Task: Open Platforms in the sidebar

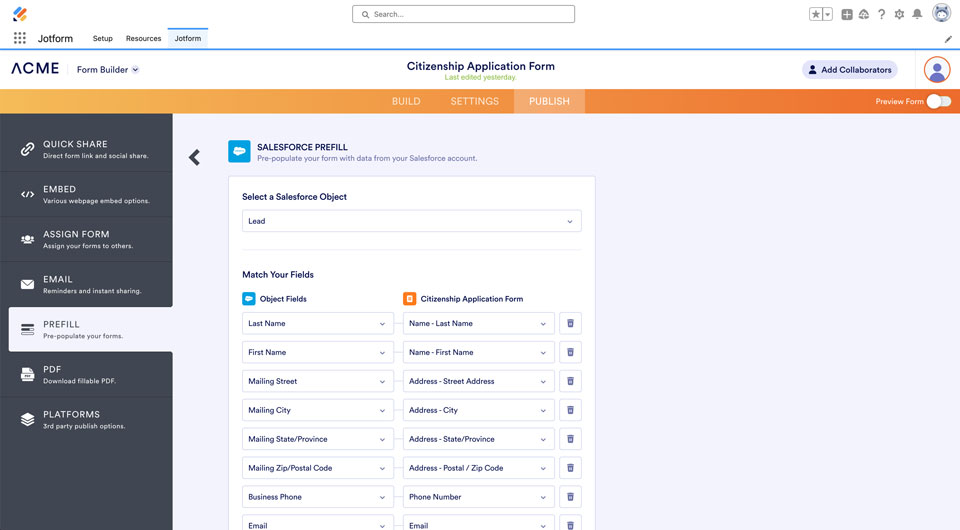Action: click(86, 419)
